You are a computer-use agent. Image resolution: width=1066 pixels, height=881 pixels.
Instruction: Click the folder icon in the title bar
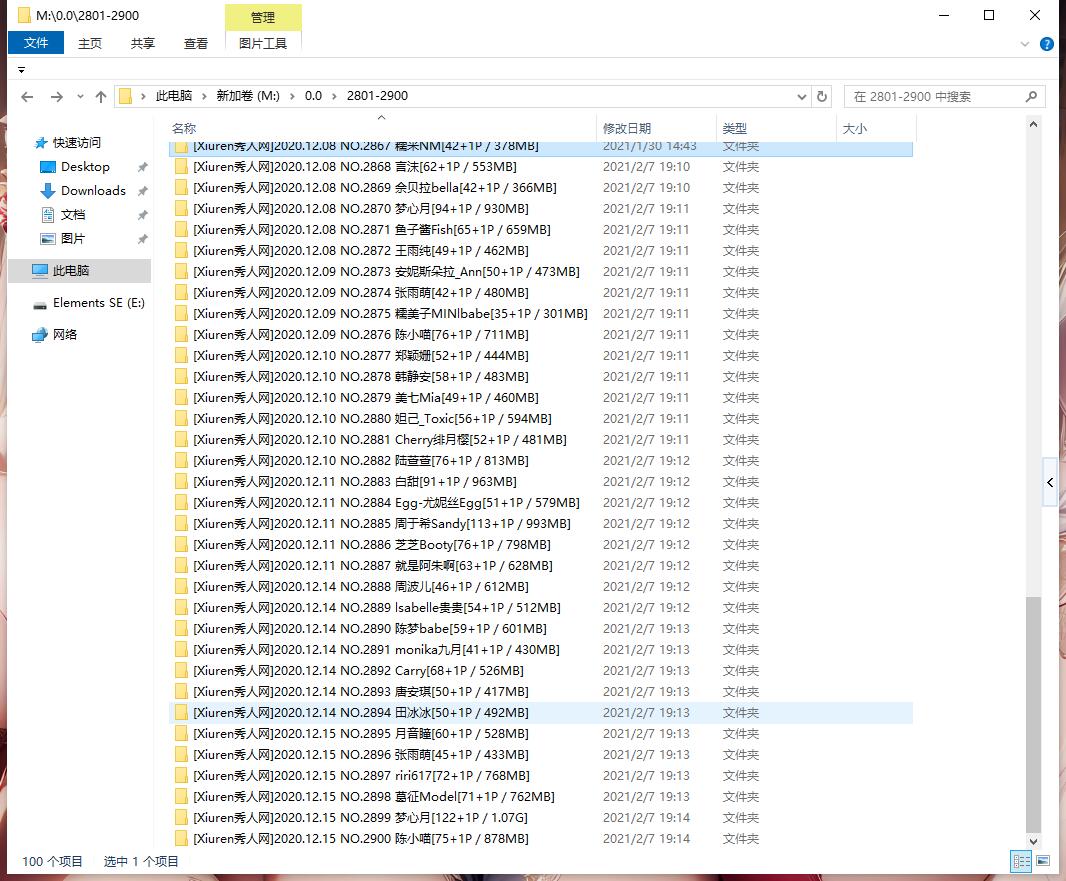24,15
